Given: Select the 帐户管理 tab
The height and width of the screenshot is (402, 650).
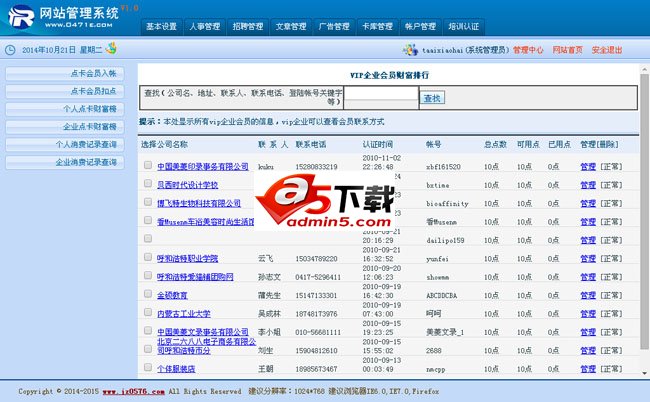Looking at the screenshot, I should tap(420, 27).
